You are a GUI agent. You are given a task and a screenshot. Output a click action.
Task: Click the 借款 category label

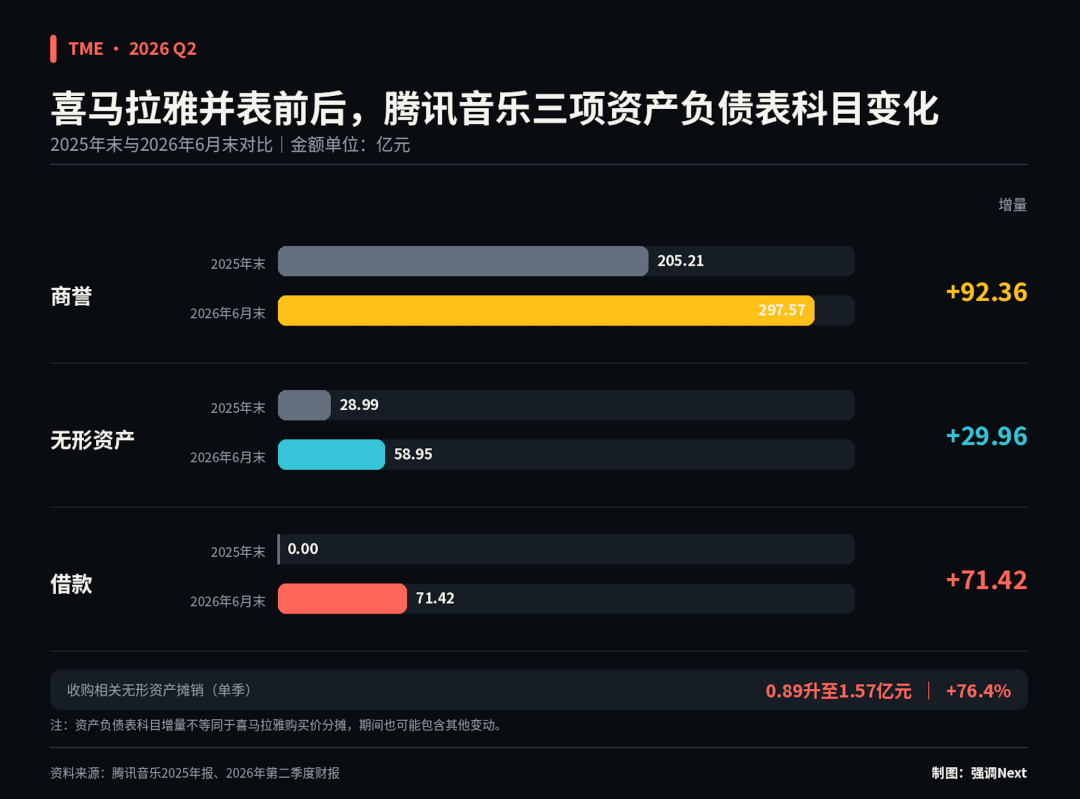[71, 584]
